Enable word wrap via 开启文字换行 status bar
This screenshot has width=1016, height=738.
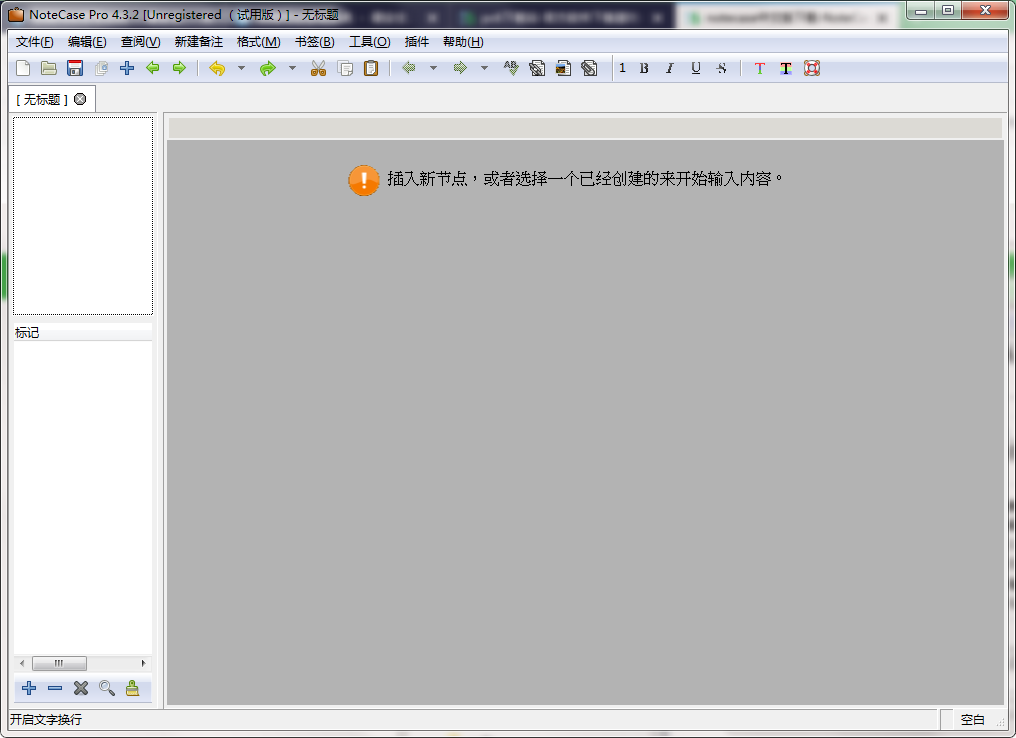pyautogui.click(x=40, y=719)
